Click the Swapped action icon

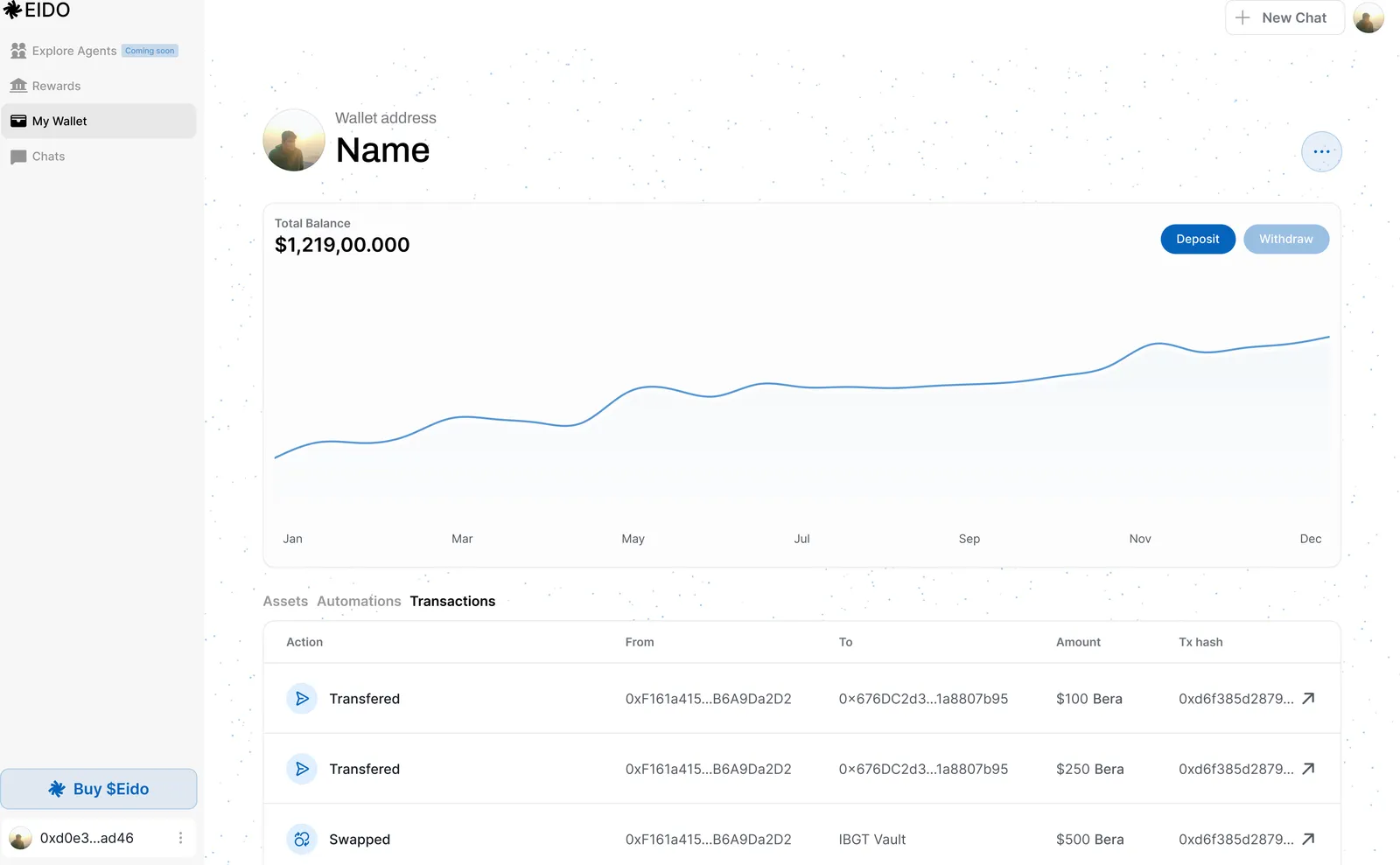[302, 840]
